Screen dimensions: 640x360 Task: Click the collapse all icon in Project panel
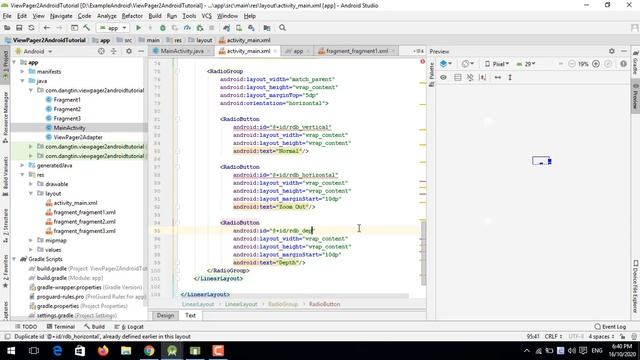[x=114, y=51]
